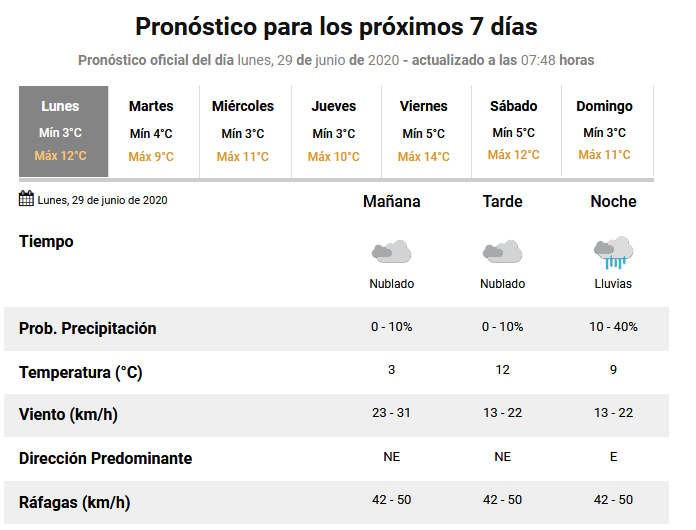Click the calendar icon beside the date
The height and width of the screenshot is (530, 696).
(x=27, y=198)
